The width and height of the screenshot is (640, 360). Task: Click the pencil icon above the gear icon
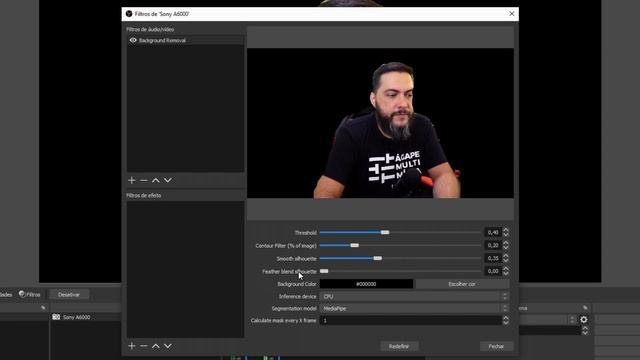(585, 308)
